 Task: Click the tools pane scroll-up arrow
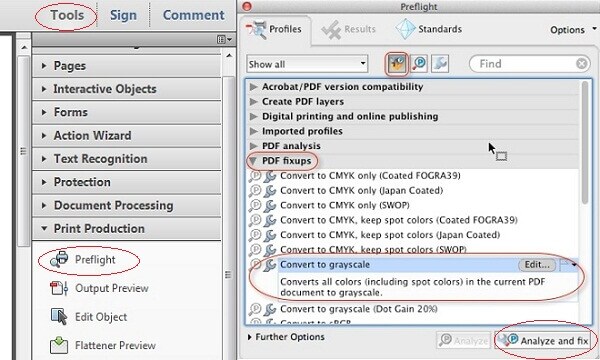[229, 56]
